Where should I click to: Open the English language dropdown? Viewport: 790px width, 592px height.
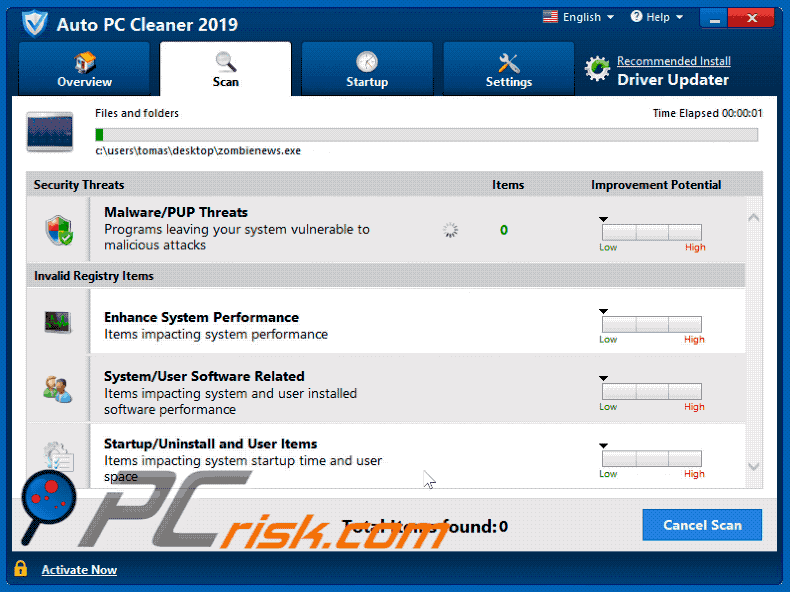[x=588, y=17]
